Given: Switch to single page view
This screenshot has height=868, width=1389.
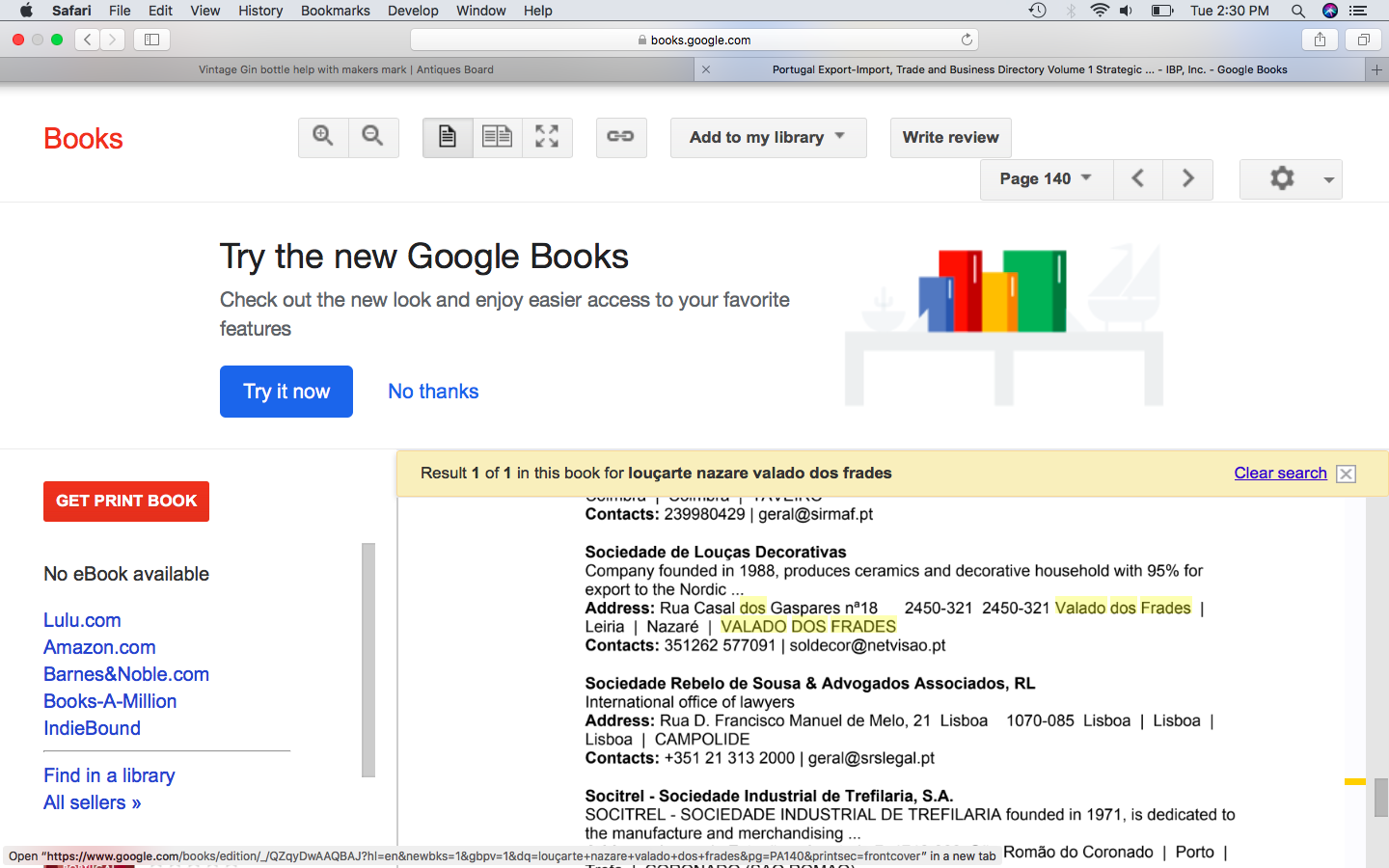Looking at the screenshot, I should [448, 137].
